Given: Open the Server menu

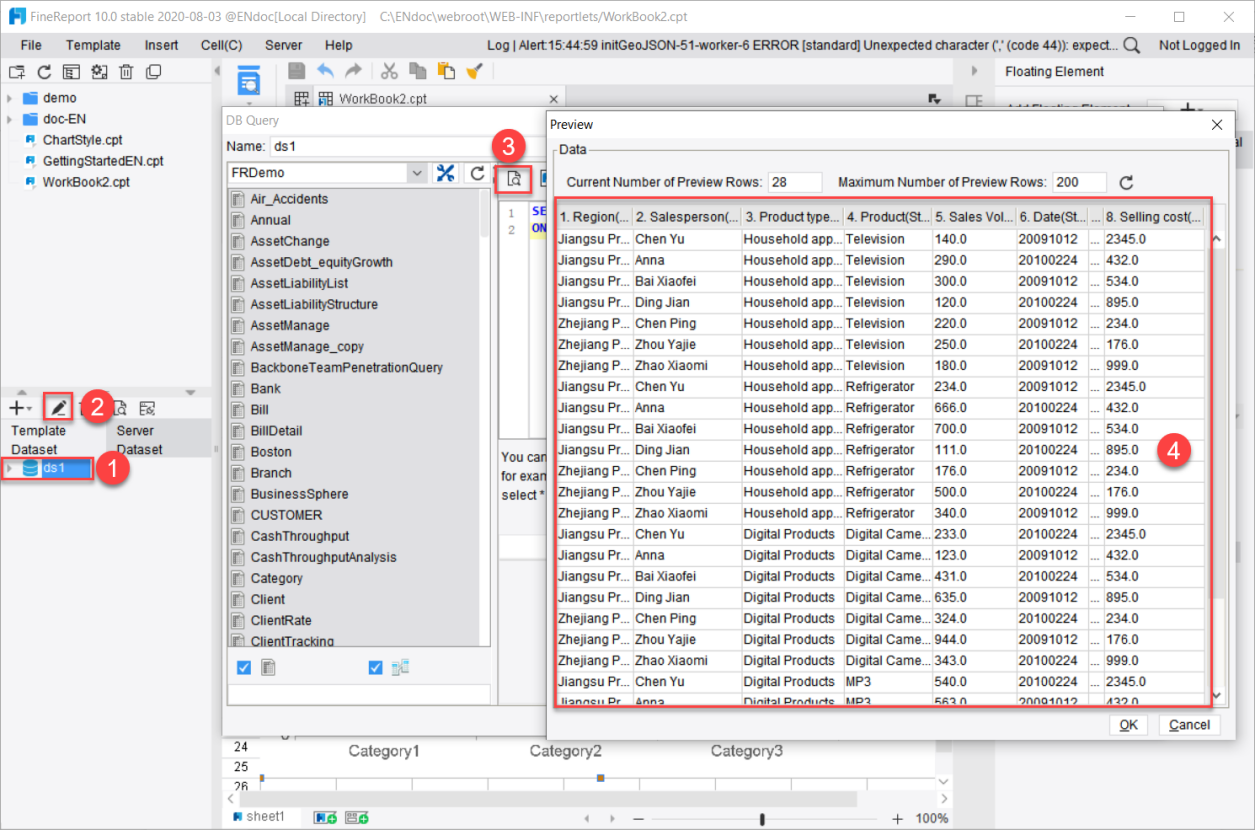Looking at the screenshot, I should pyautogui.click(x=283, y=45).
